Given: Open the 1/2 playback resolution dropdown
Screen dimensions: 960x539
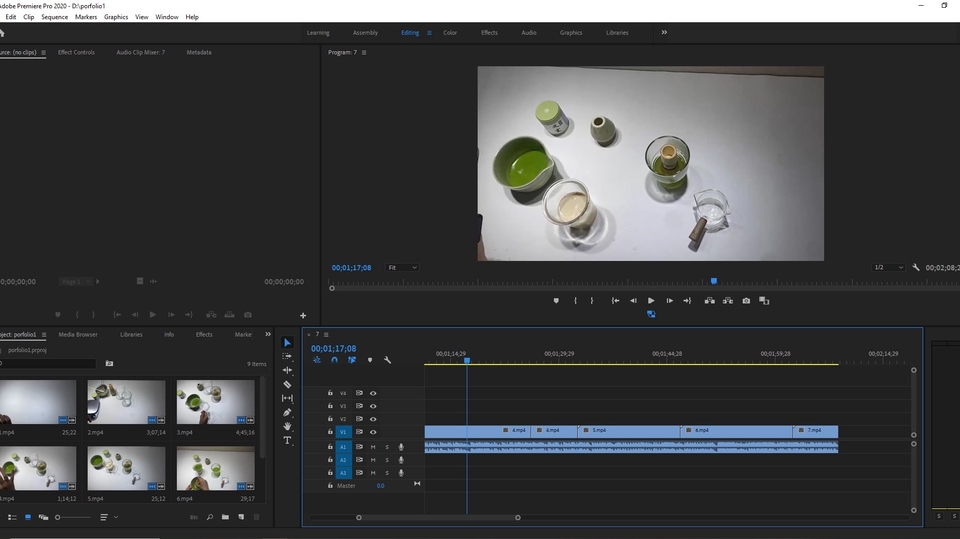Looking at the screenshot, I should click(x=888, y=268).
